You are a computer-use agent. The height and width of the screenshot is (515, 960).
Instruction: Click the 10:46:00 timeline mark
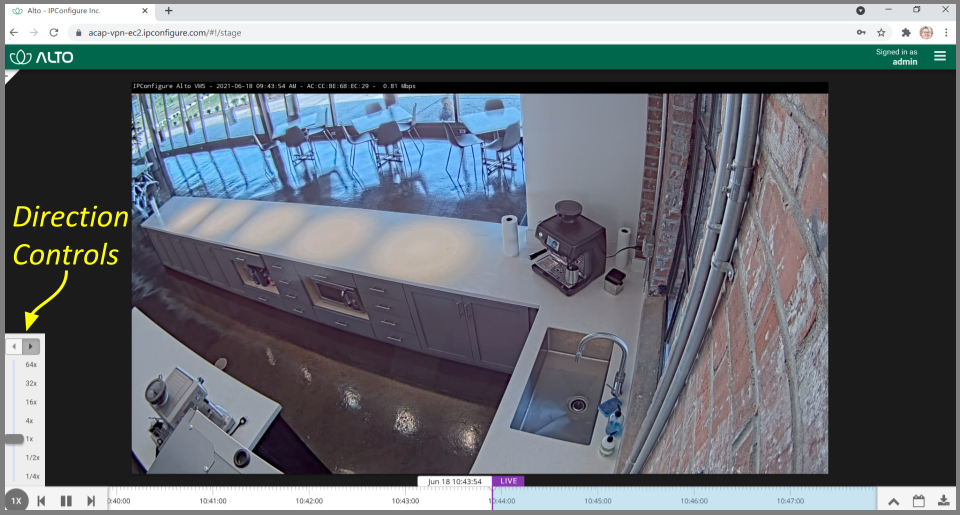pos(694,501)
